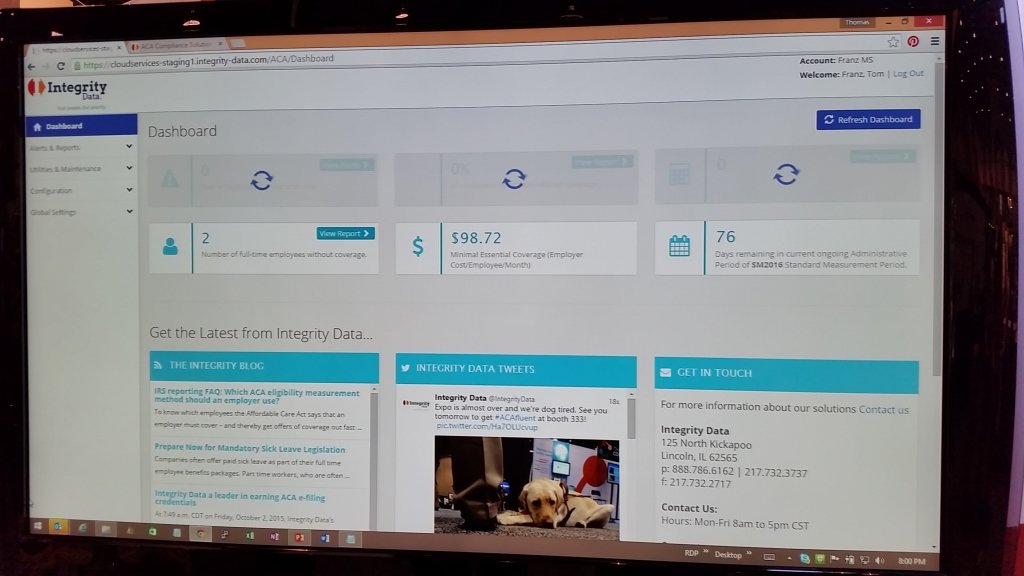Expand Utilities & Maintenance chevron
The width and height of the screenshot is (1024, 576).
pos(129,168)
